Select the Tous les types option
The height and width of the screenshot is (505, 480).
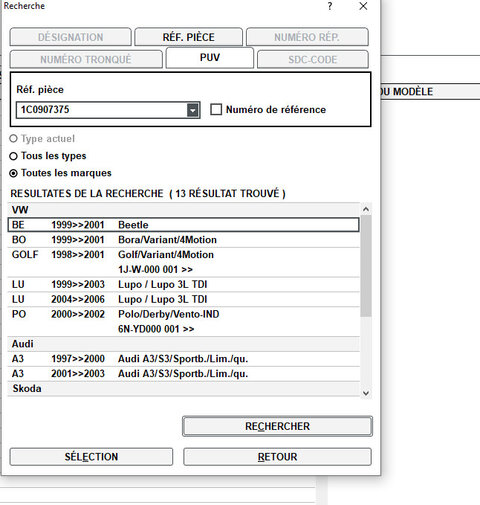click(13, 156)
